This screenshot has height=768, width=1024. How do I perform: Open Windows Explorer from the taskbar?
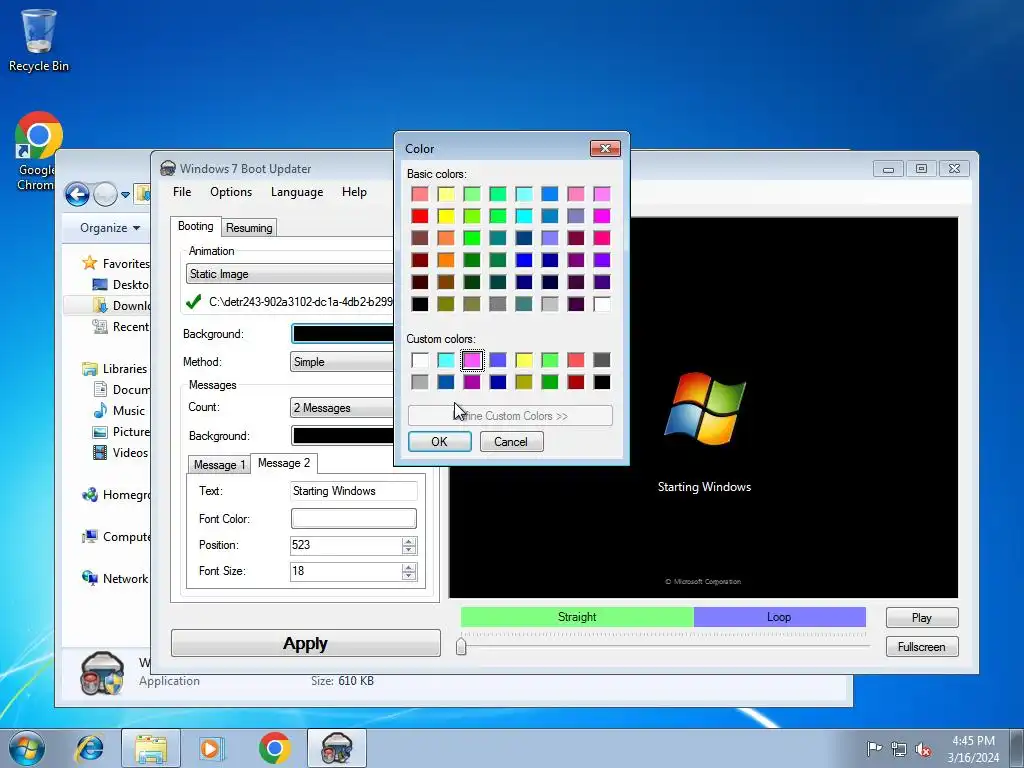[x=151, y=748]
